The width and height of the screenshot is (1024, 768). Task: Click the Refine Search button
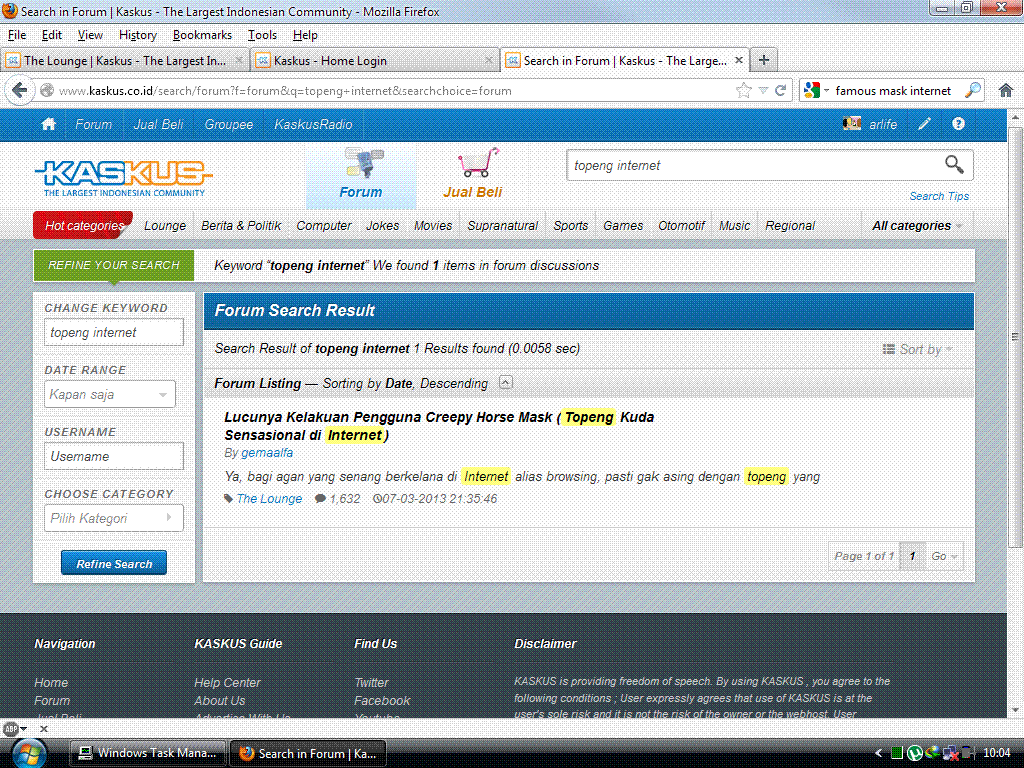pos(114,563)
